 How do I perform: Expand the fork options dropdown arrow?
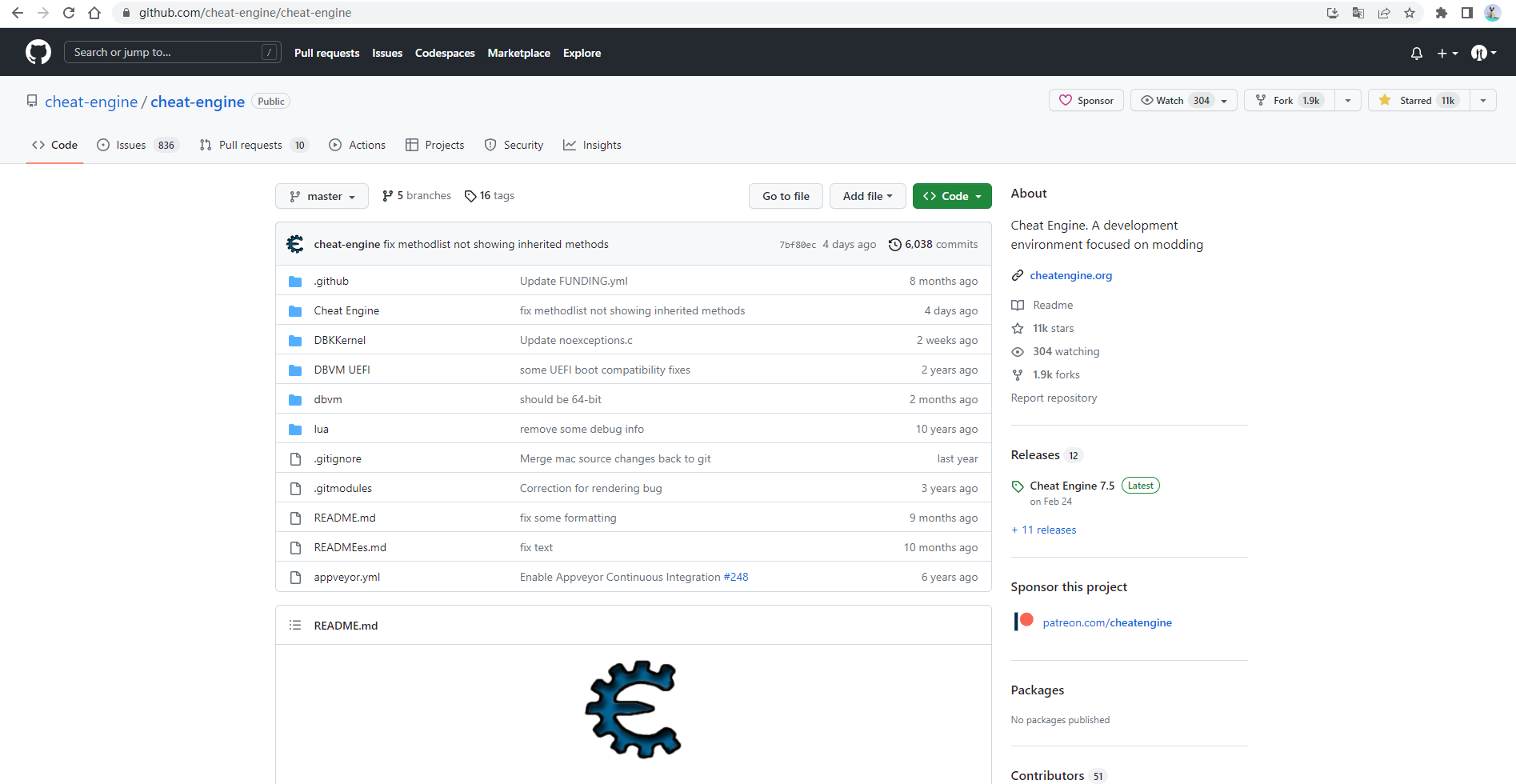[1348, 101]
